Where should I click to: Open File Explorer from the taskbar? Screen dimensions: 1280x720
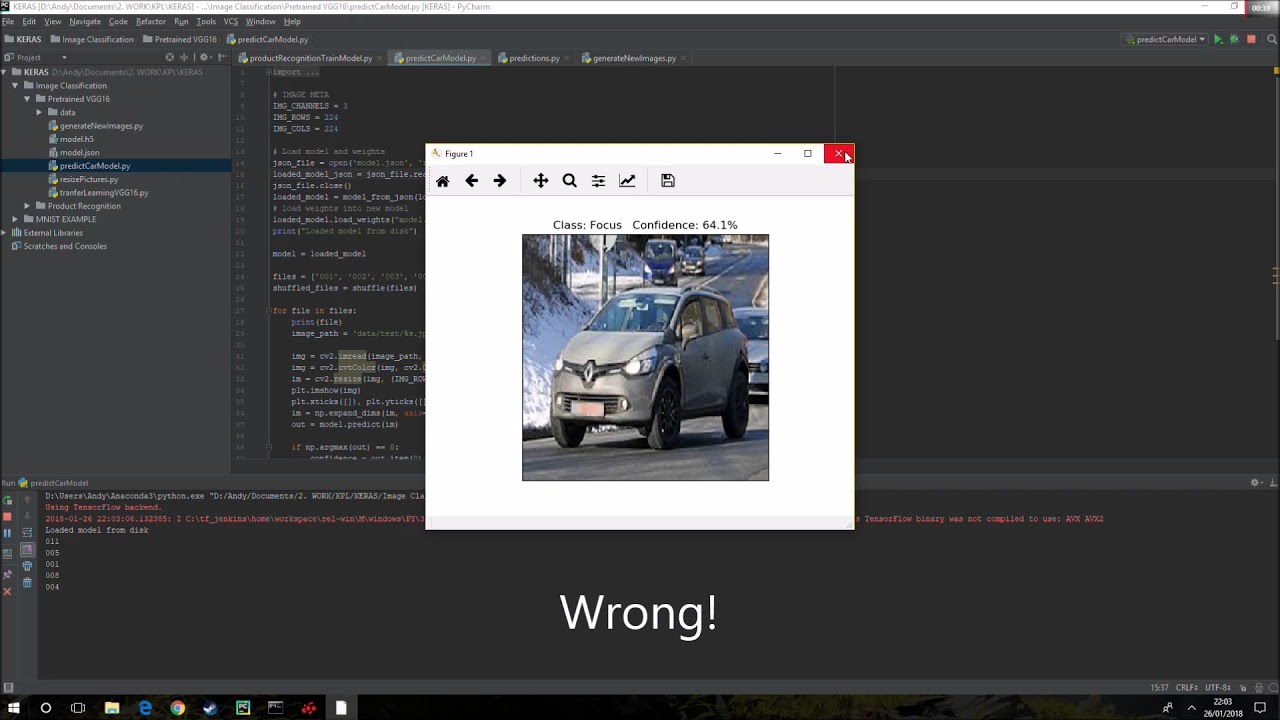pyautogui.click(x=112, y=708)
